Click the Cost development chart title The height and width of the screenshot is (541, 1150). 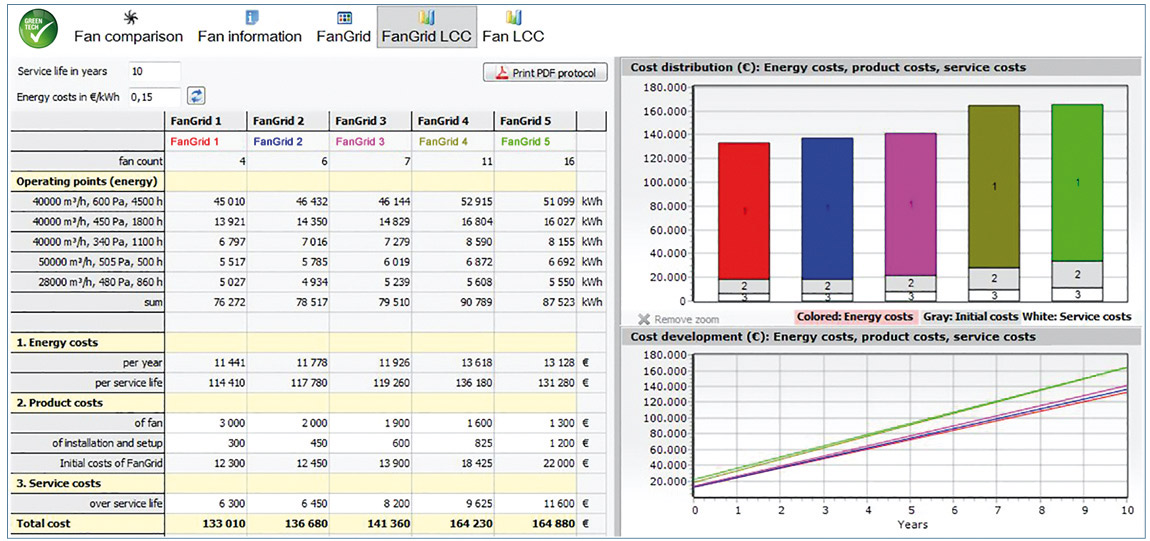[833, 336]
